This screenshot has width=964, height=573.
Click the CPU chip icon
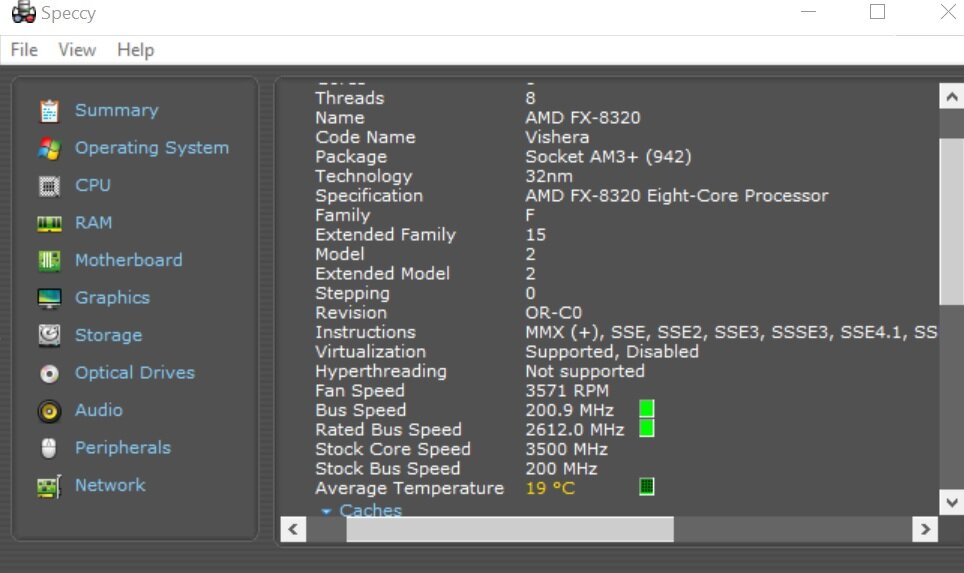[x=49, y=186]
